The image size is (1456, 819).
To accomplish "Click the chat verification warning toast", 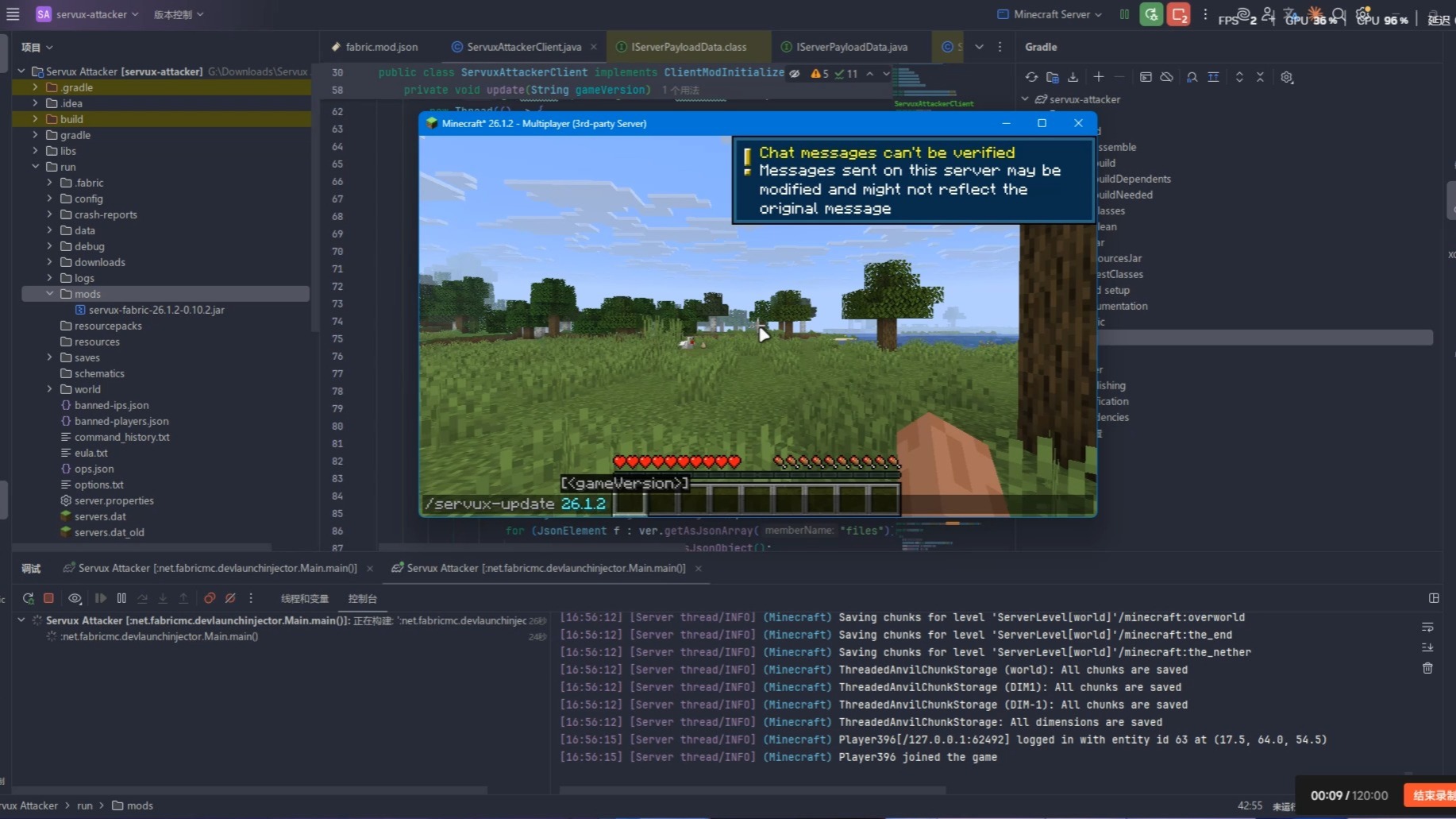I will click(913, 180).
